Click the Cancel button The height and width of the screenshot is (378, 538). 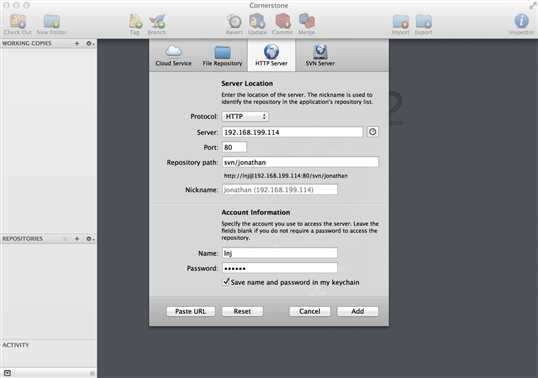click(309, 311)
